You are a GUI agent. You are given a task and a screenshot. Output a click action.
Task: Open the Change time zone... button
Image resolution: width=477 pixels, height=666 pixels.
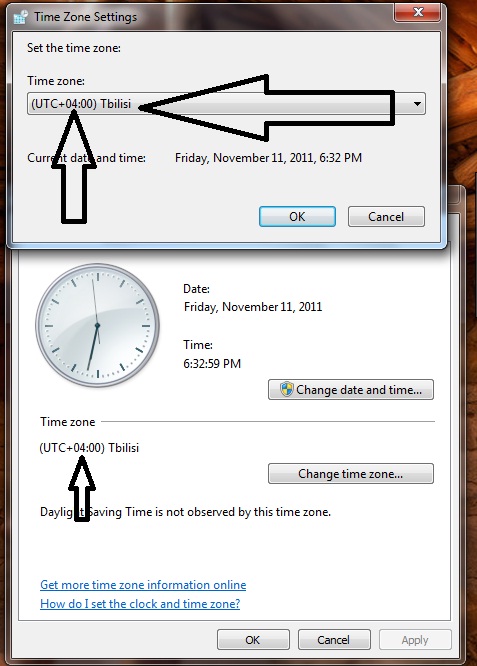(x=351, y=474)
